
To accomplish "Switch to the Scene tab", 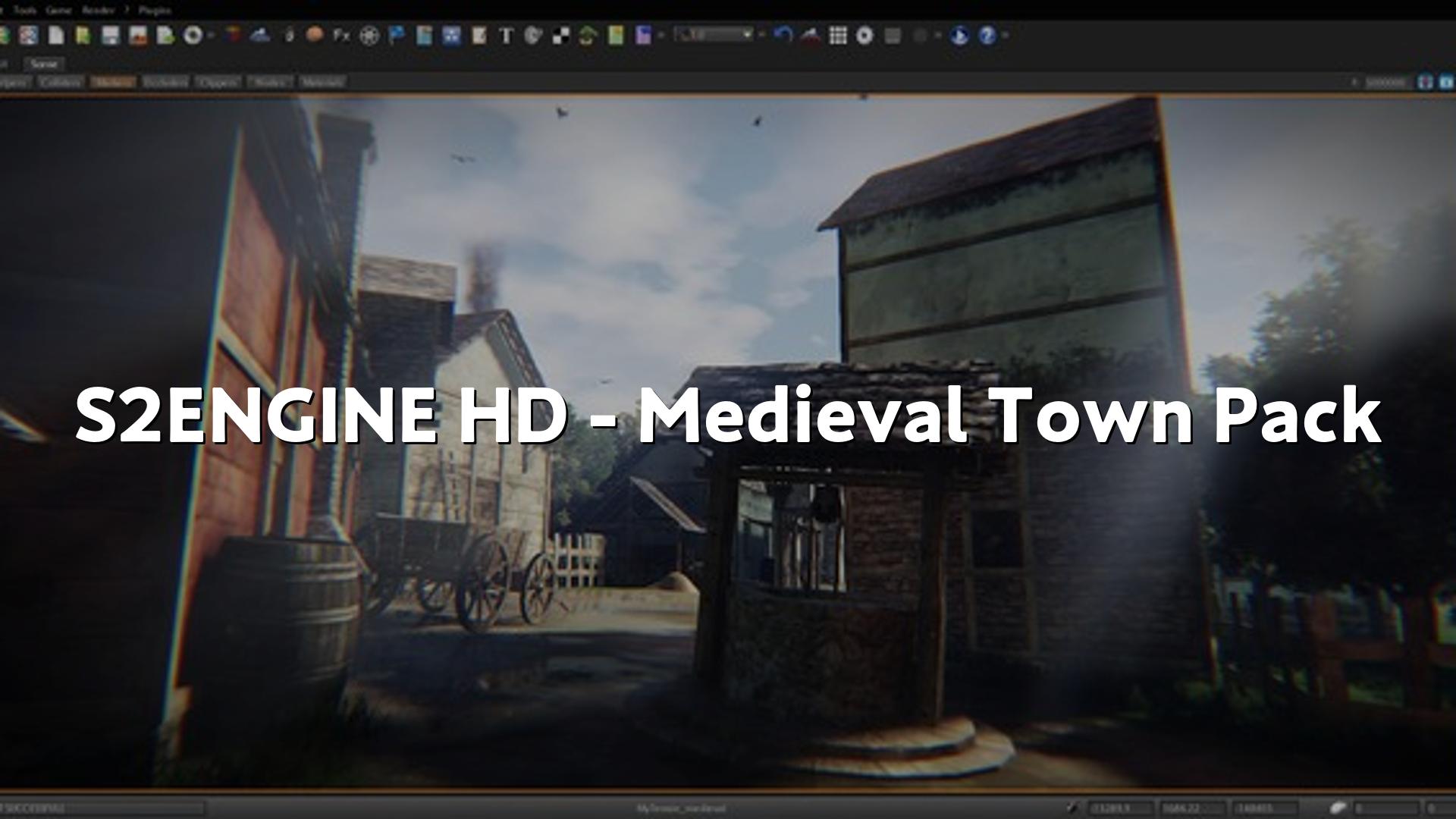I will point(44,64).
